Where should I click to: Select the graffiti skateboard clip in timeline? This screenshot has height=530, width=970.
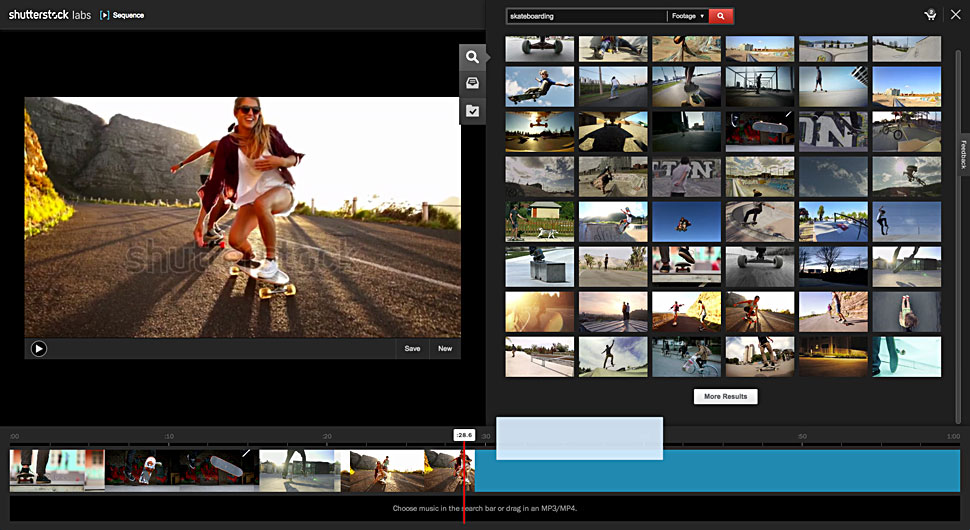pos(142,470)
